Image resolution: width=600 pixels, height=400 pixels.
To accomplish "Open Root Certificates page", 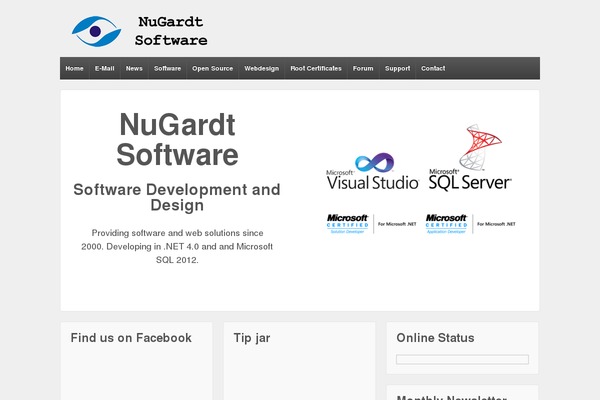I will pos(316,69).
